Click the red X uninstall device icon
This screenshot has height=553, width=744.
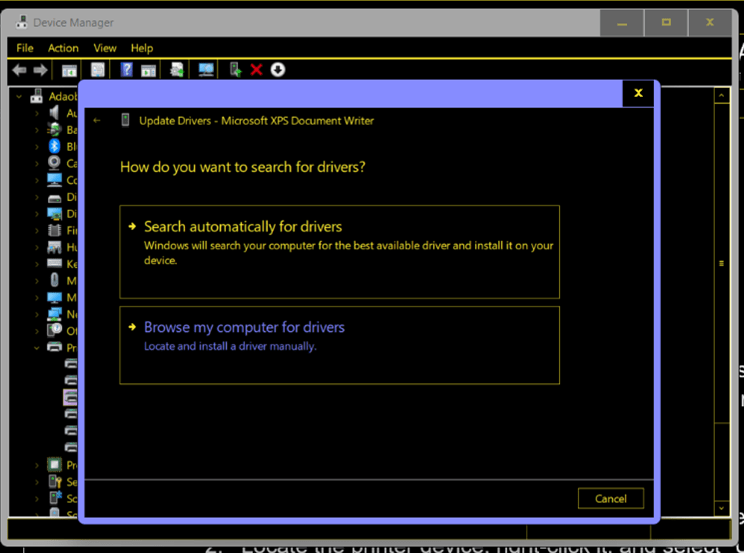(256, 70)
